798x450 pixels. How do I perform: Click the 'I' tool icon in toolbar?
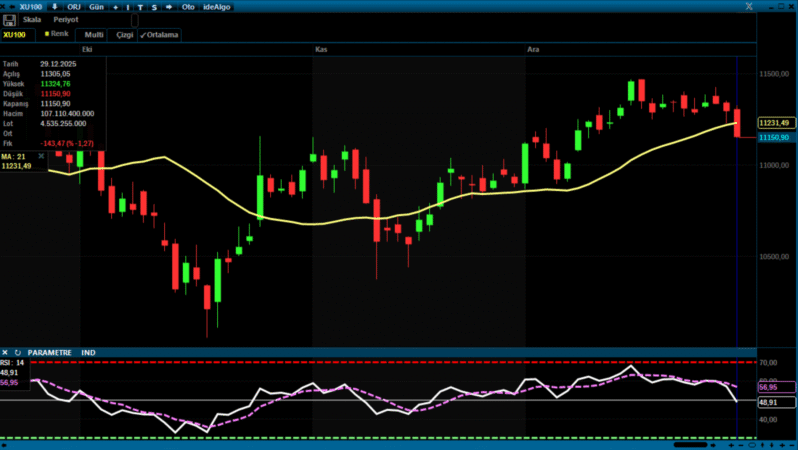click(128, 6)
